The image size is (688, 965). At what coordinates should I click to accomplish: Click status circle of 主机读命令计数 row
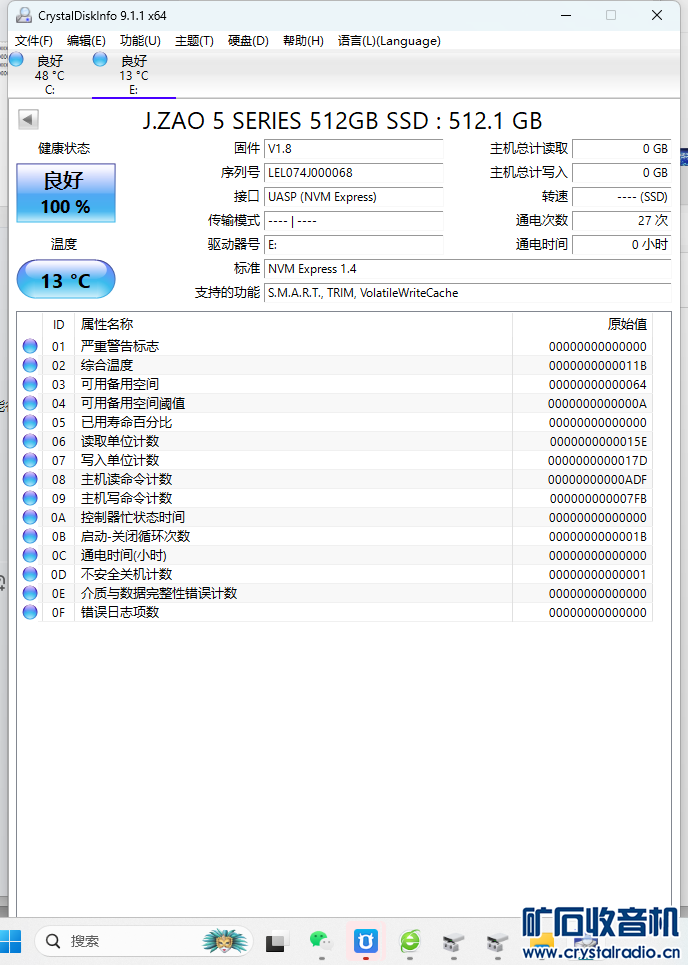(30, 479)
